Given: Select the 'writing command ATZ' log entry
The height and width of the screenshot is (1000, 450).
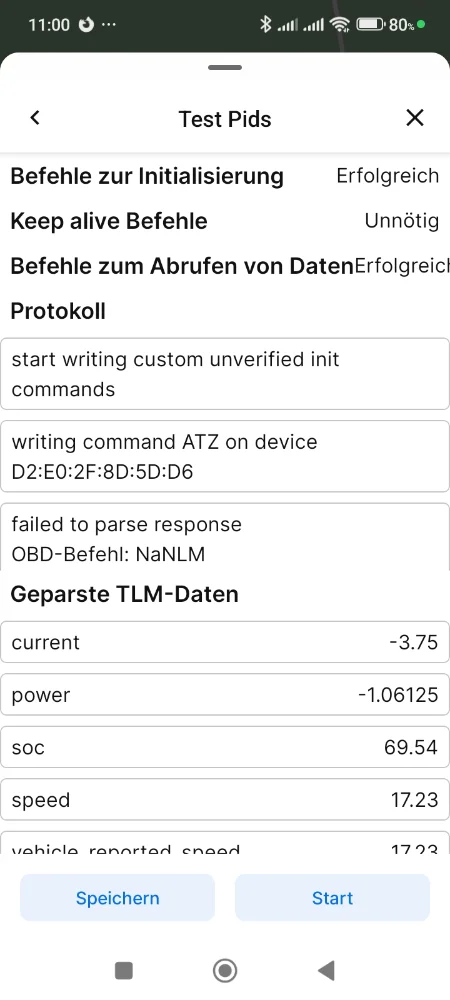Looking at the screenshot, I should pyautogui.click(x=225, y=457).
